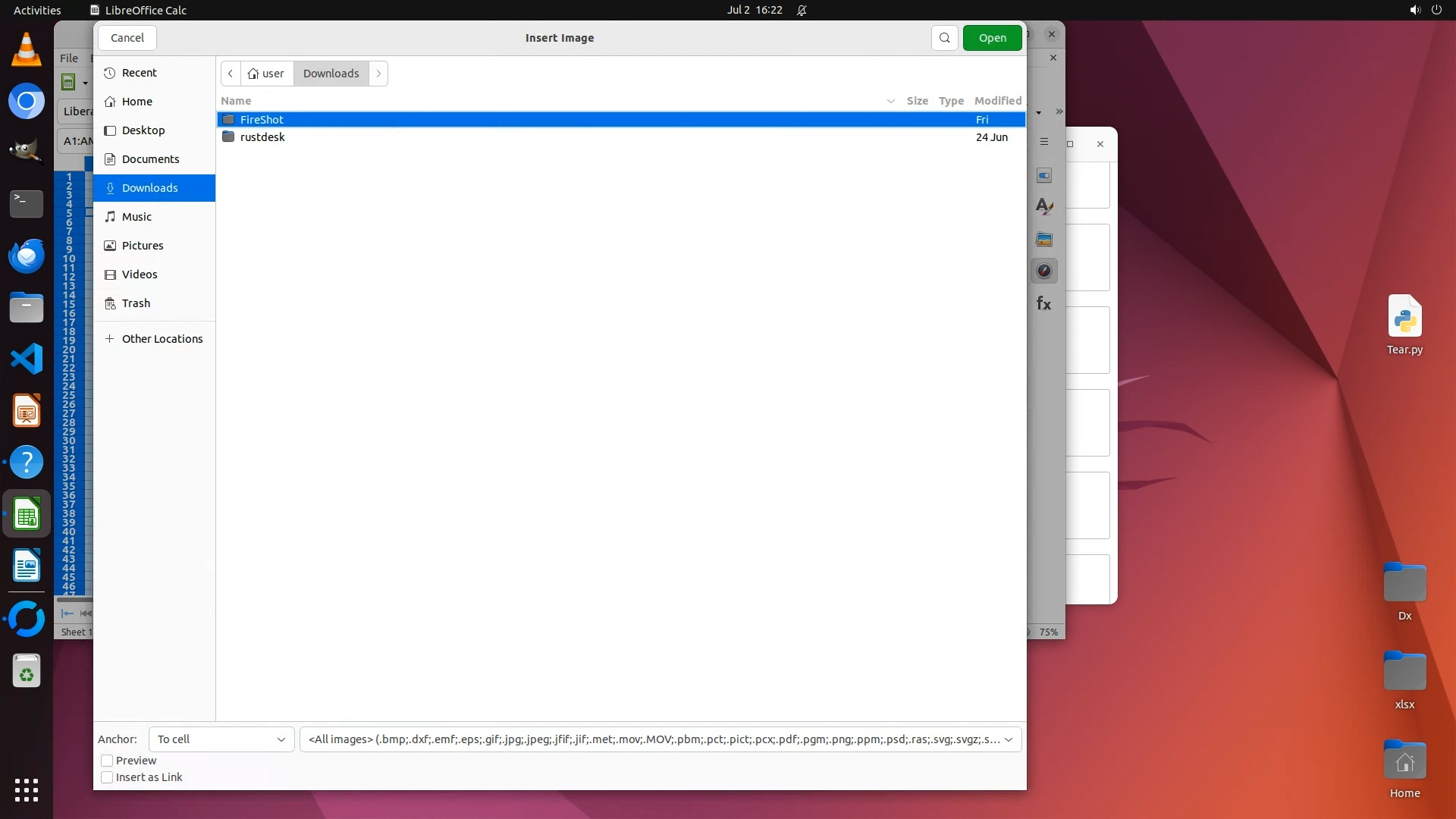Open the Sidebar Styles icon

click(1044, 206)
